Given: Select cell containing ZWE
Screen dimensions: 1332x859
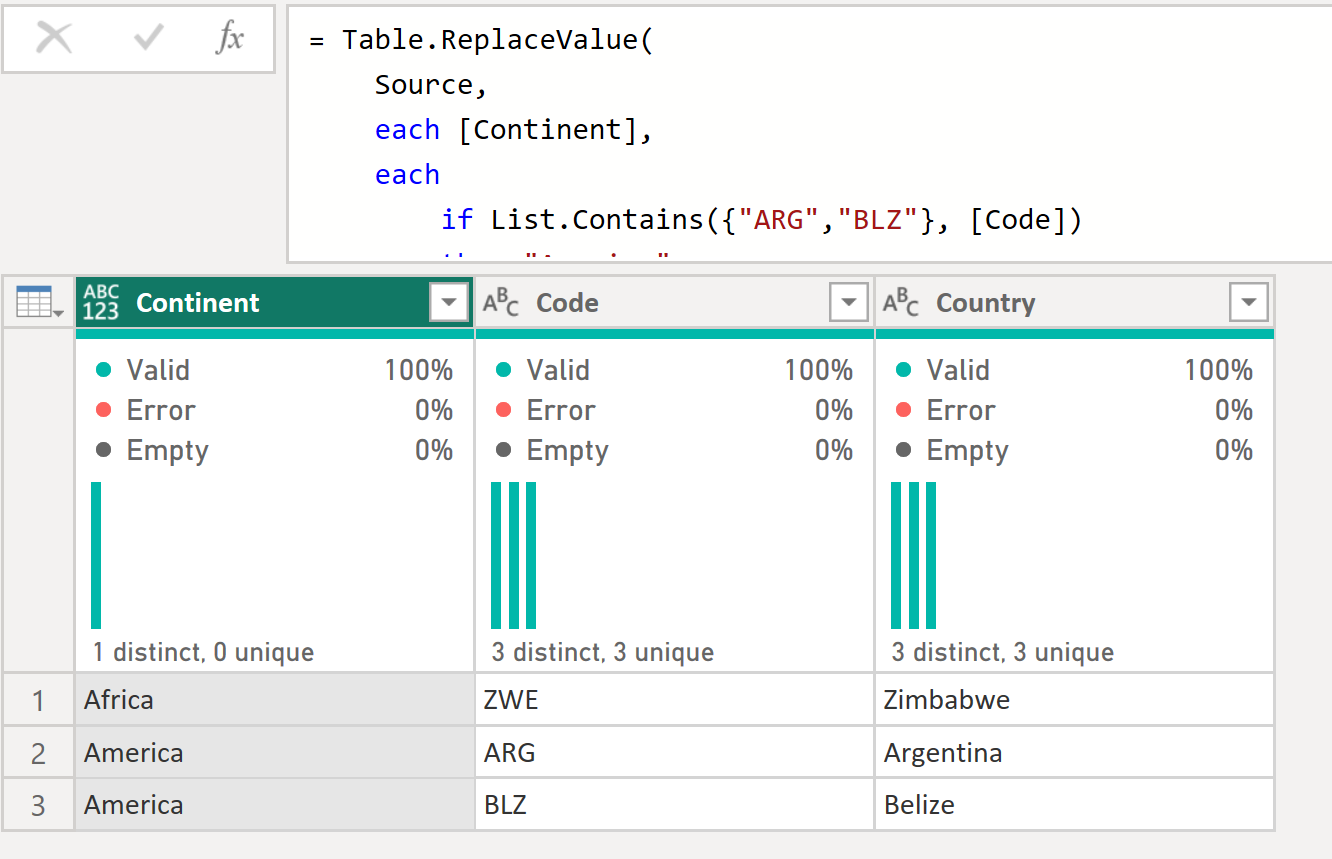Looking at the screenshot, I should 675,699.
